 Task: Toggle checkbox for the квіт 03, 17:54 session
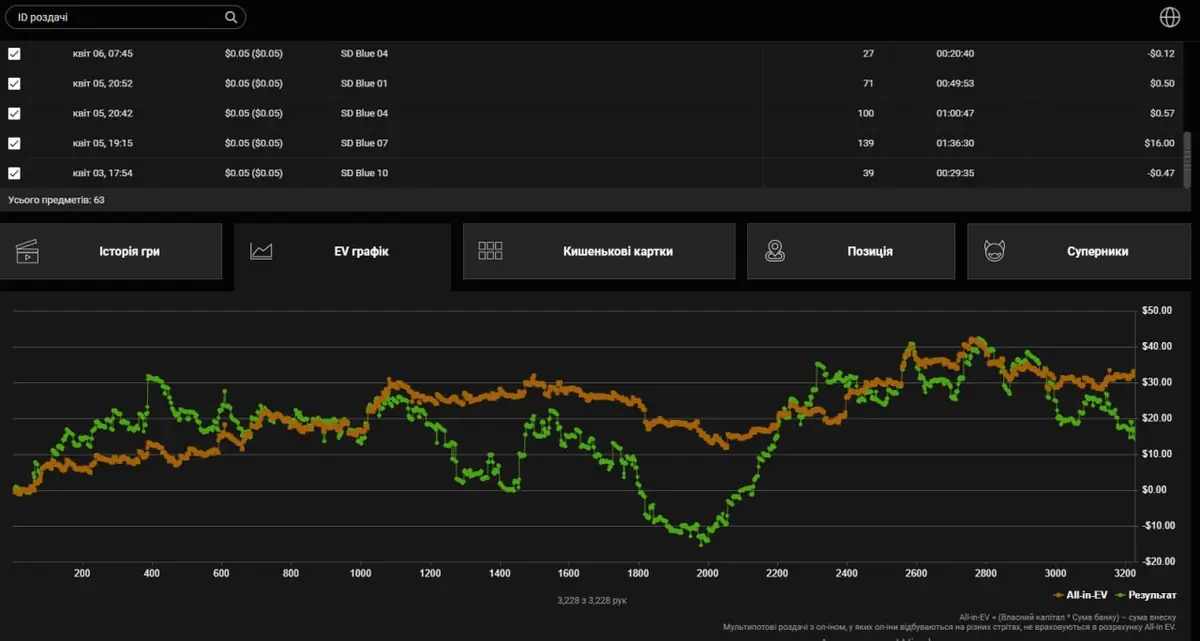pos(14,173)
